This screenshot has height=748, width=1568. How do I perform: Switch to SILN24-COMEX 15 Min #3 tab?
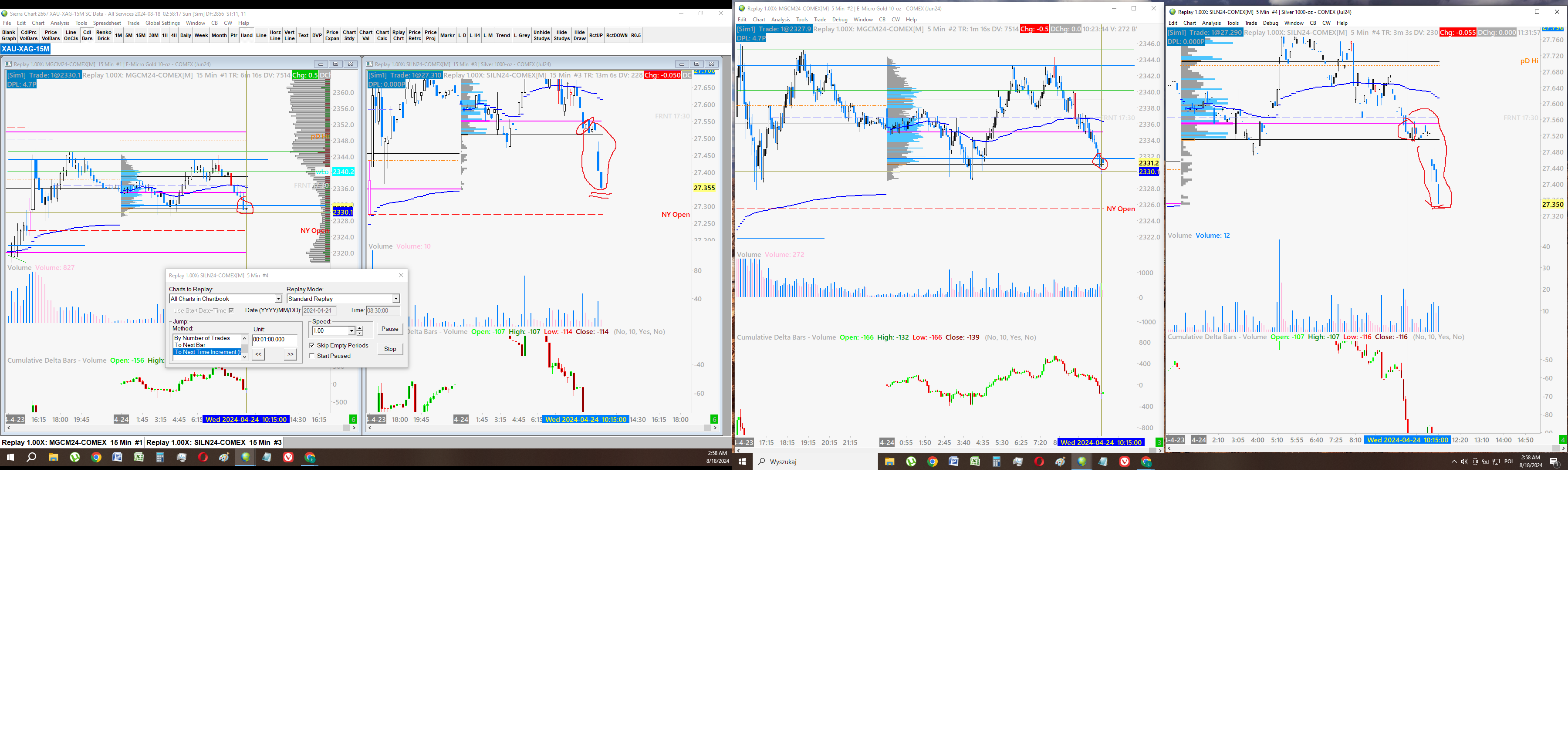click(x=214, y=442)
